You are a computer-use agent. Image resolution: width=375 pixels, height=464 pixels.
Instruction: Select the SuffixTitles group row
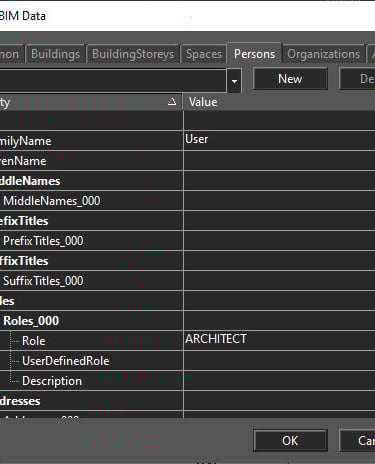point(91,261)
